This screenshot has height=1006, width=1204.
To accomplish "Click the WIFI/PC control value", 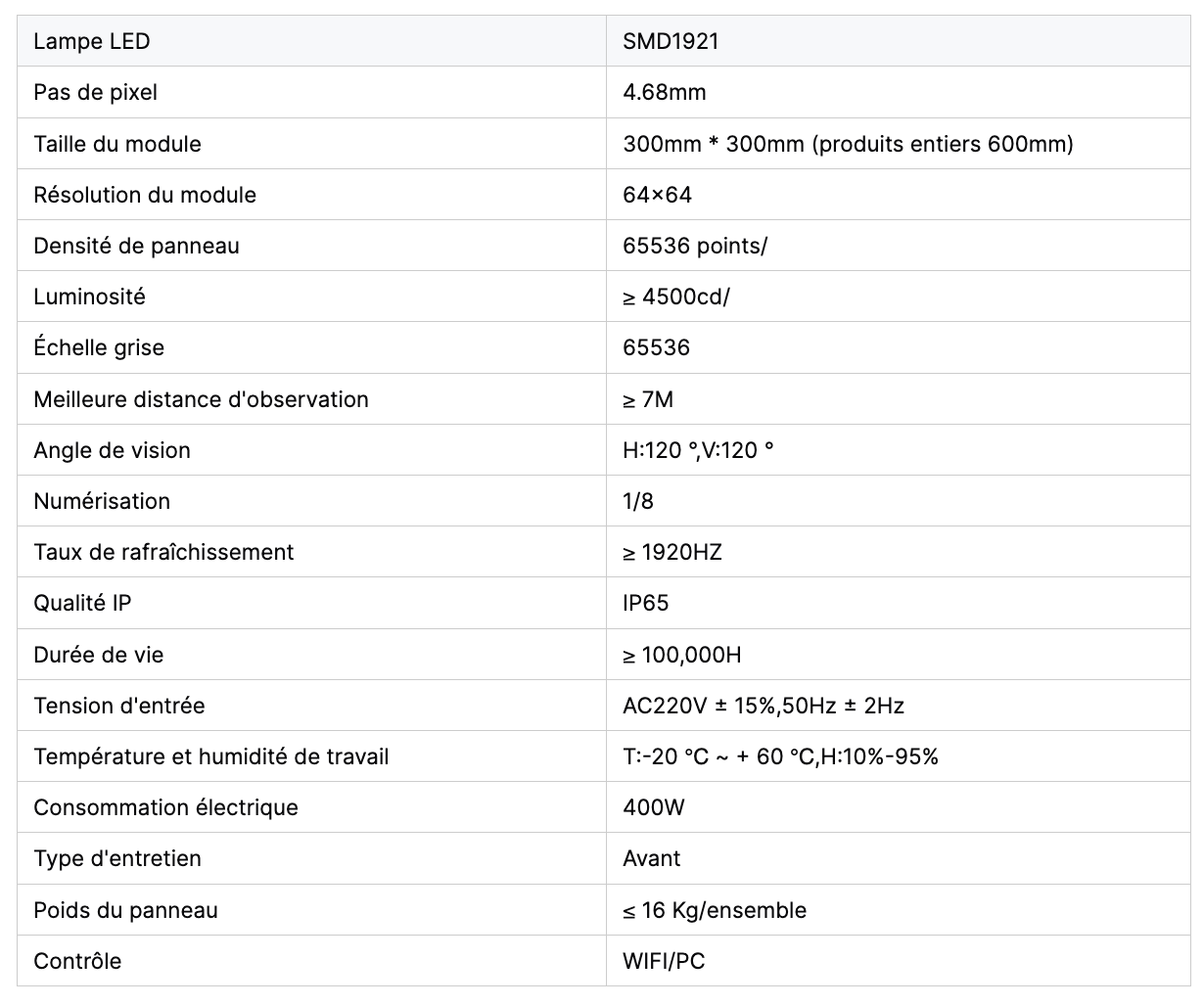I will [664, 961].
